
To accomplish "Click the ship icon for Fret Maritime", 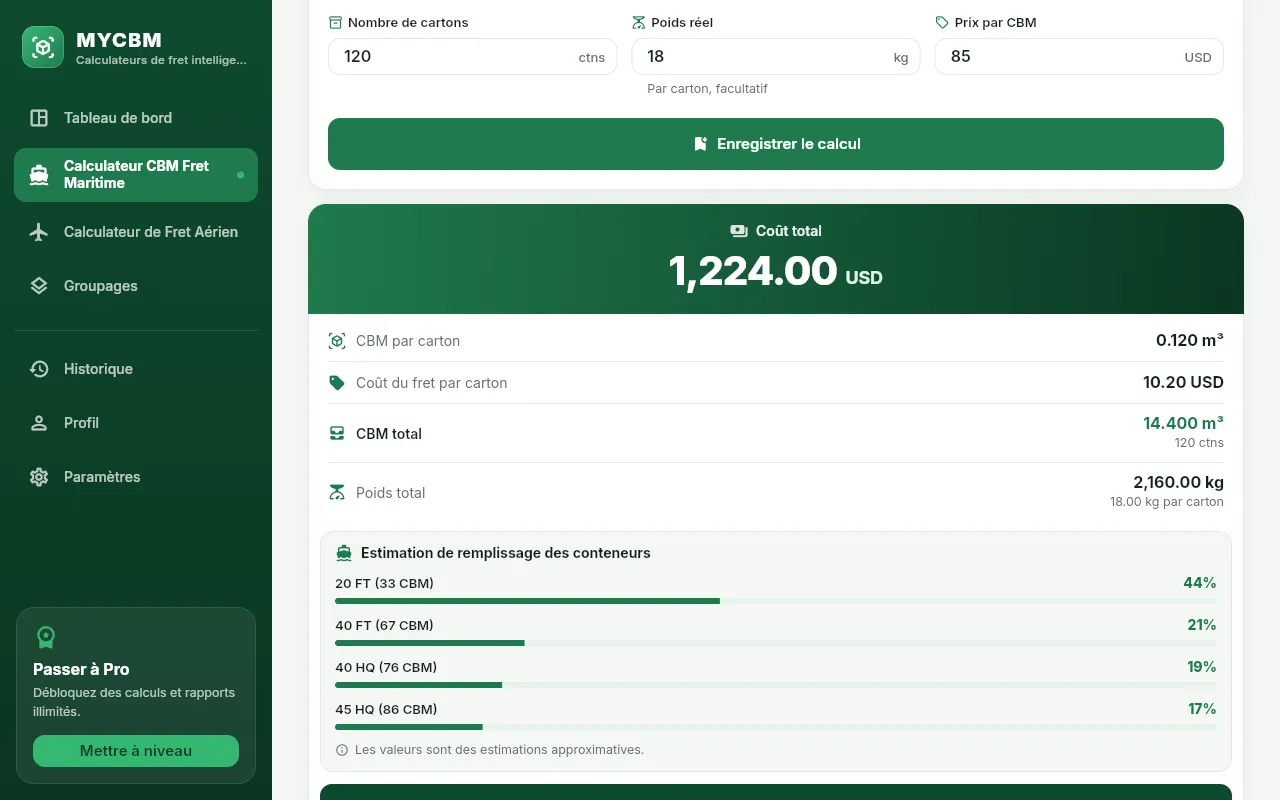I will [x=39, y=175].
